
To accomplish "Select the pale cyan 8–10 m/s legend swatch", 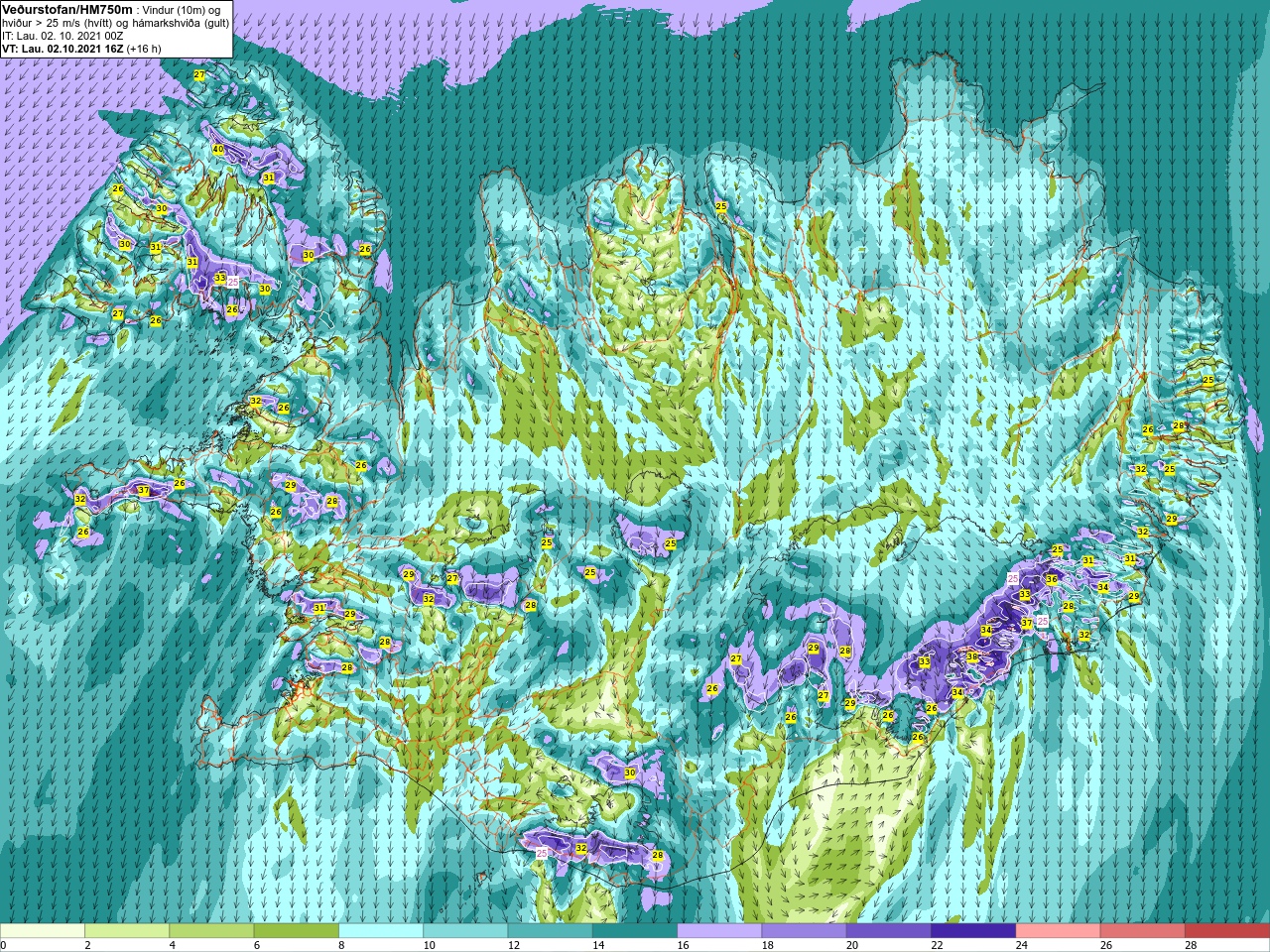I will (x=381, y=931).
